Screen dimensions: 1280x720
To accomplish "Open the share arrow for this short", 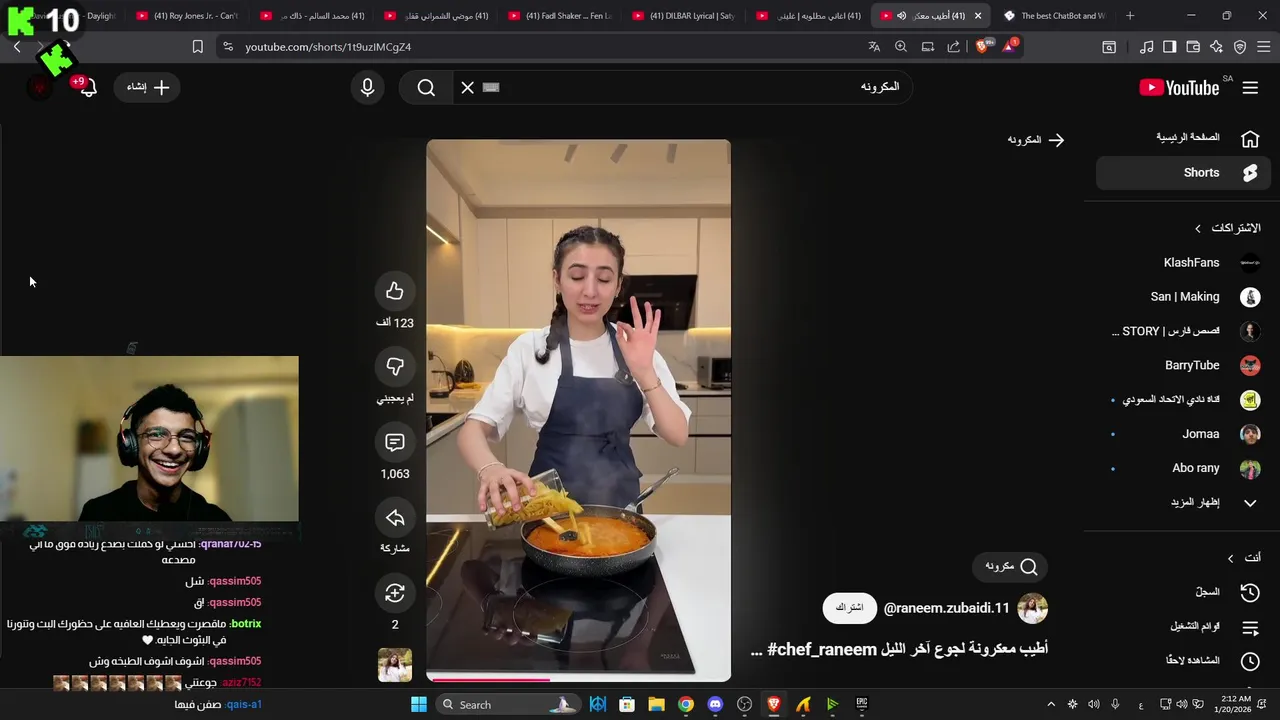I will pyautogui.click(x=395, y=517).
